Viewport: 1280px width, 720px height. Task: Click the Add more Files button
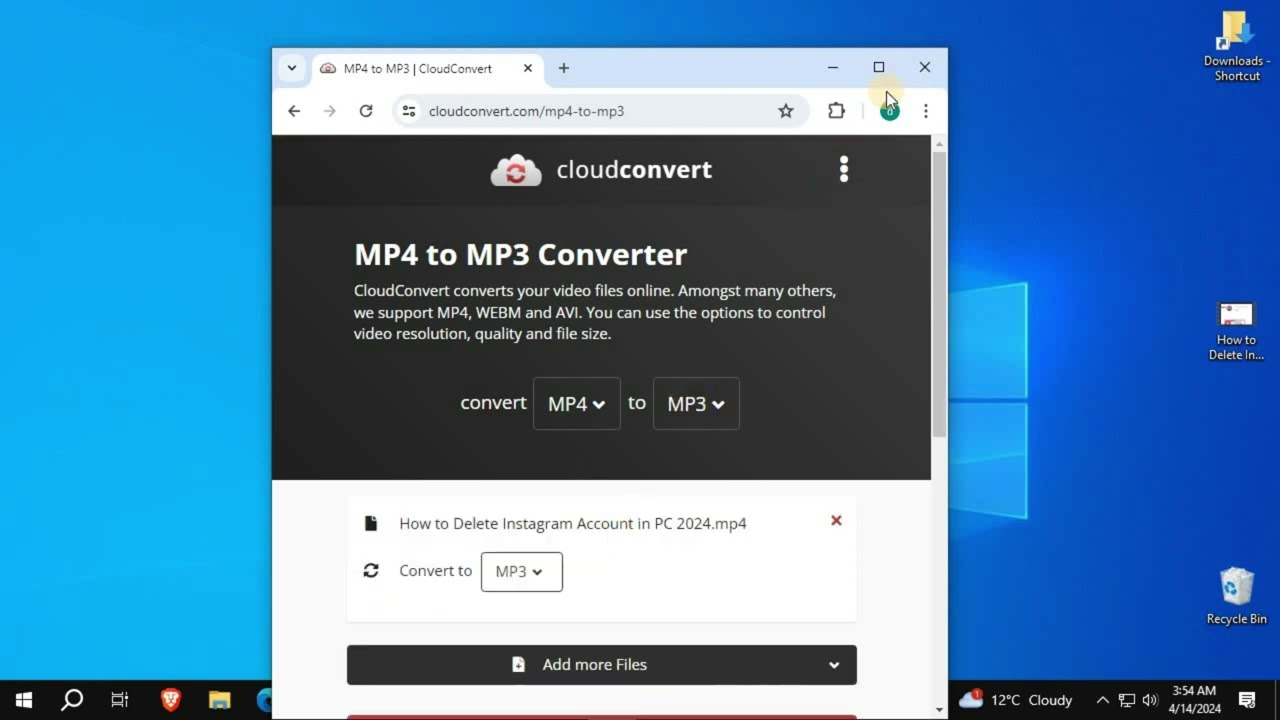[x=602, y=665]
